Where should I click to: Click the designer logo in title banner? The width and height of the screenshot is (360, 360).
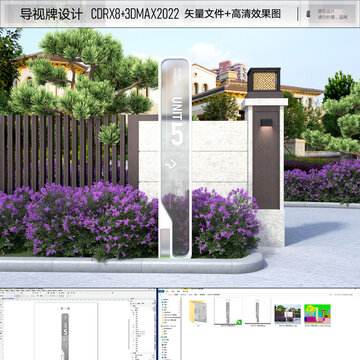pos(308,14)
